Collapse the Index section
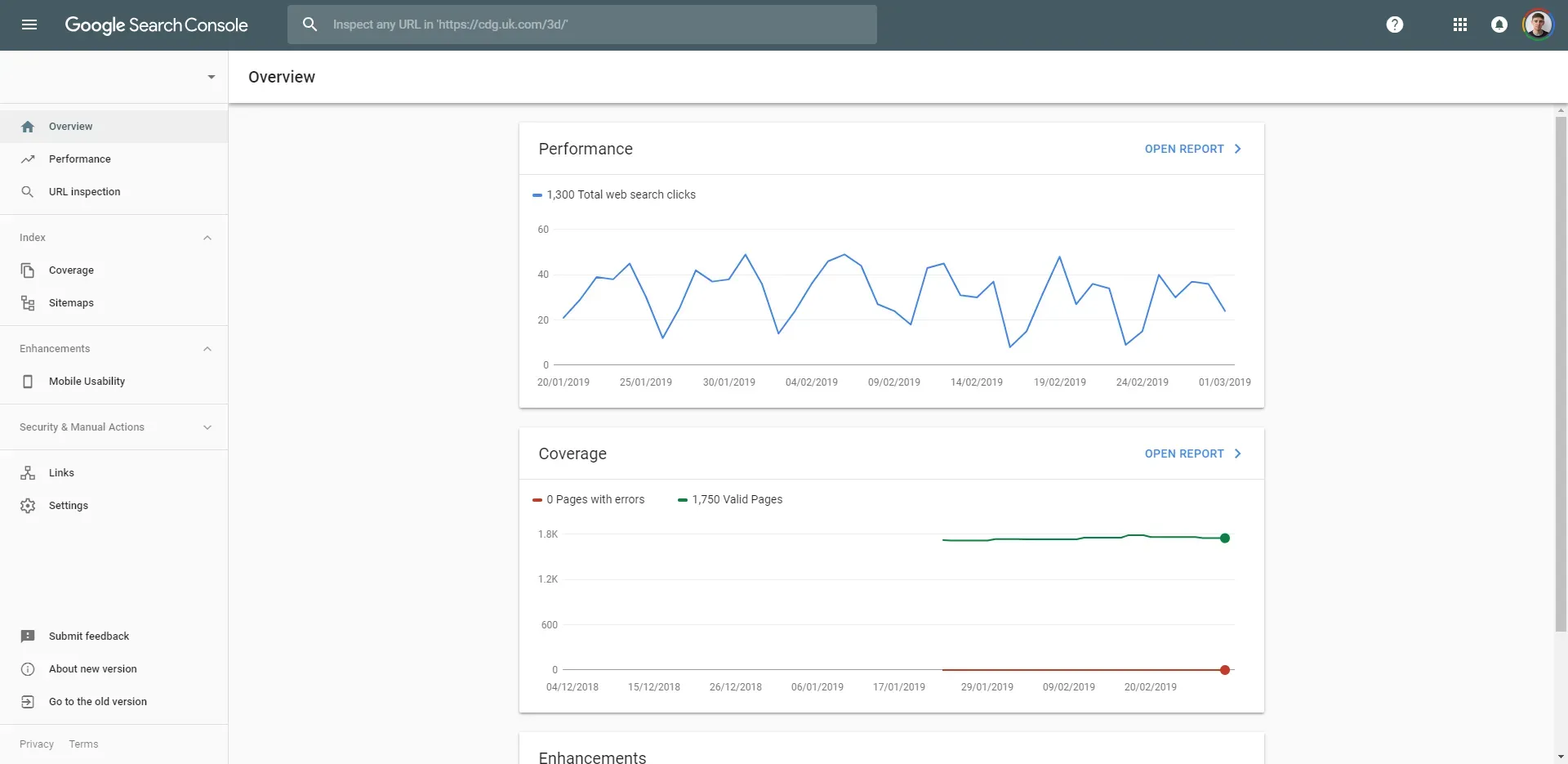The width and height of the screenshot is (1568, 764). coord(207,238)
